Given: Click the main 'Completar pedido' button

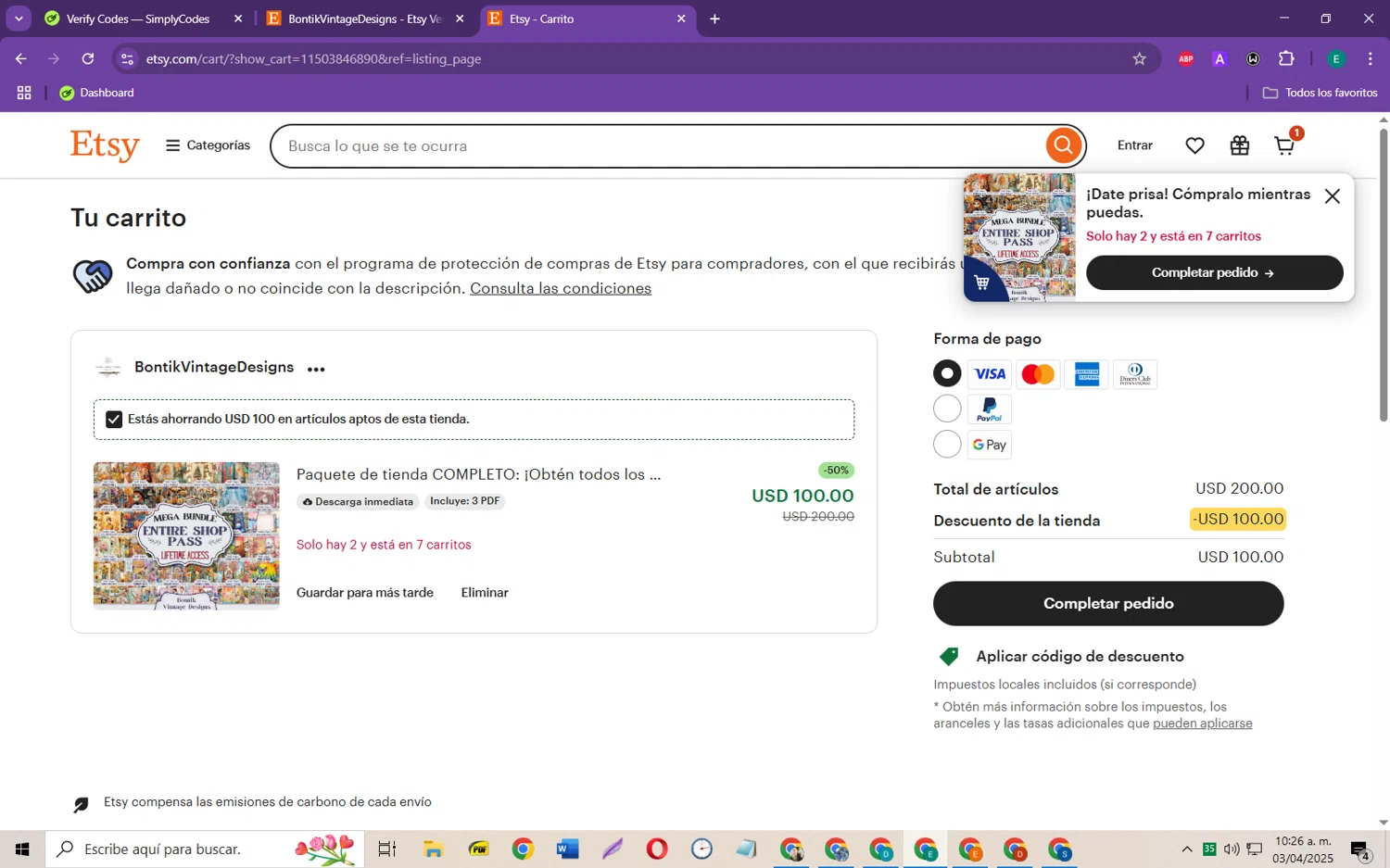Looking at the screenshot, I should click(1108, 603).
